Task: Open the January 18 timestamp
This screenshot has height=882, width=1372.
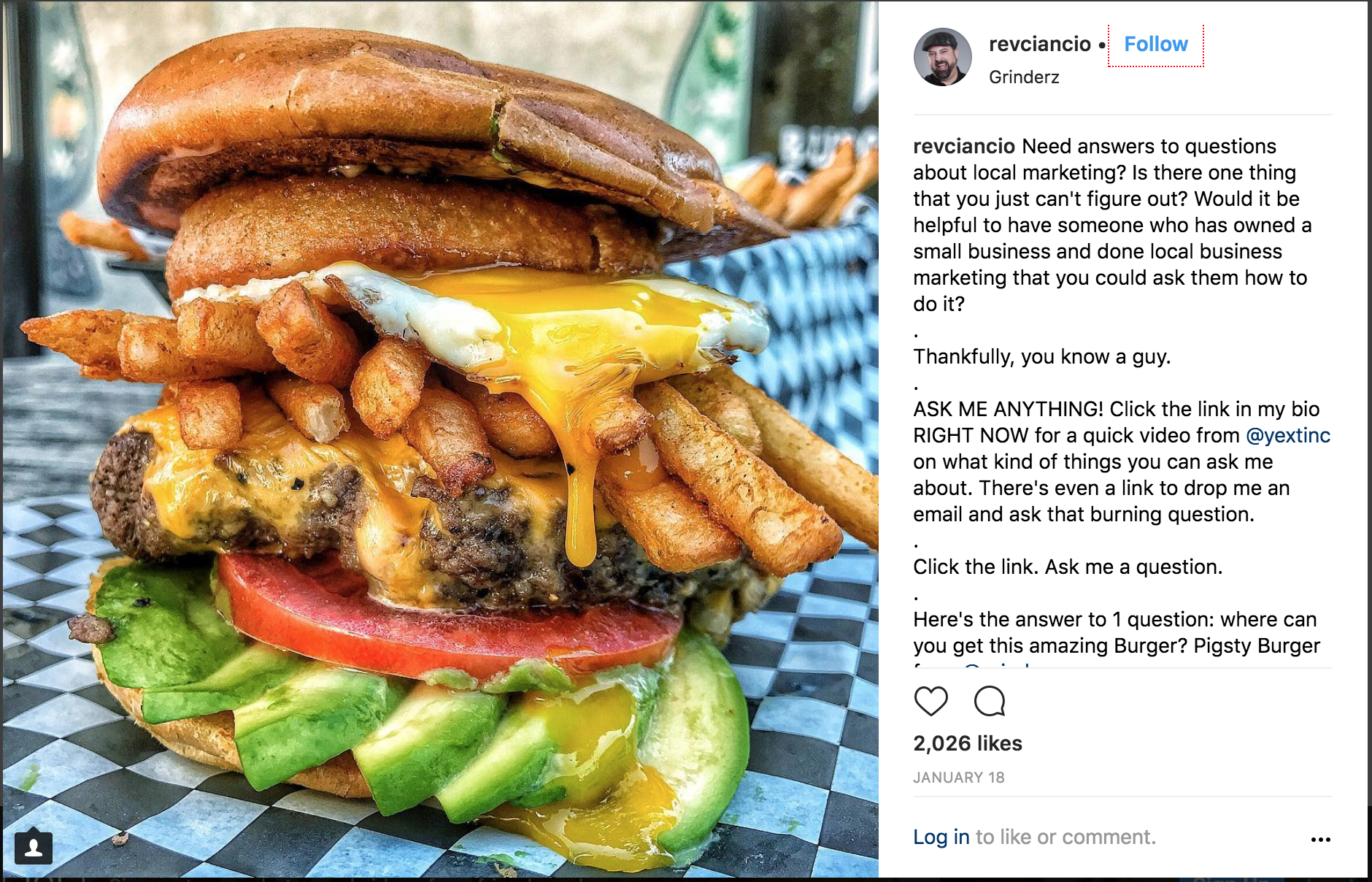Action: tap(959, 778)
